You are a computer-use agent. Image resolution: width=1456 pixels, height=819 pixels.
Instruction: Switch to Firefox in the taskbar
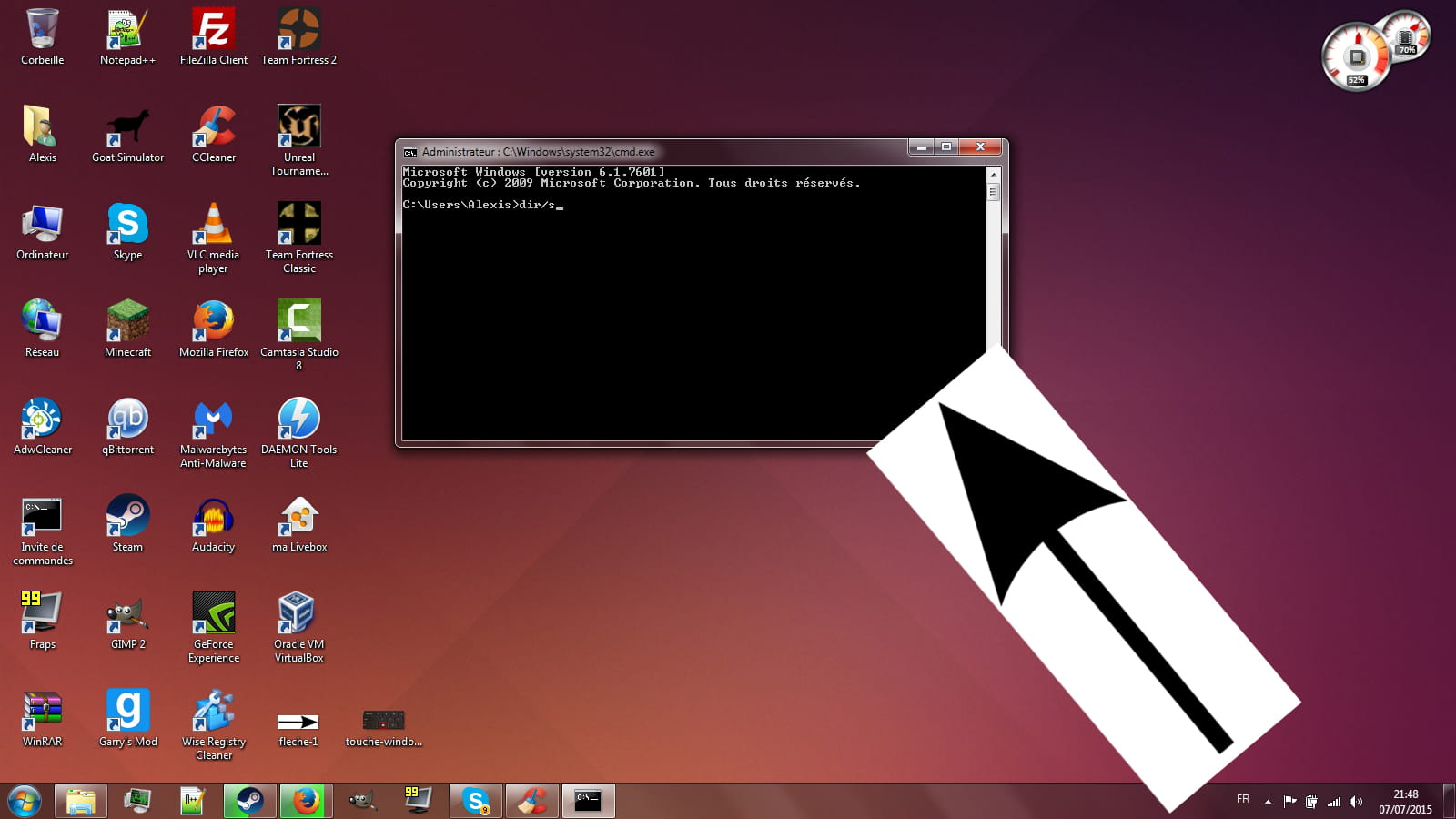[x=306, y=801]
